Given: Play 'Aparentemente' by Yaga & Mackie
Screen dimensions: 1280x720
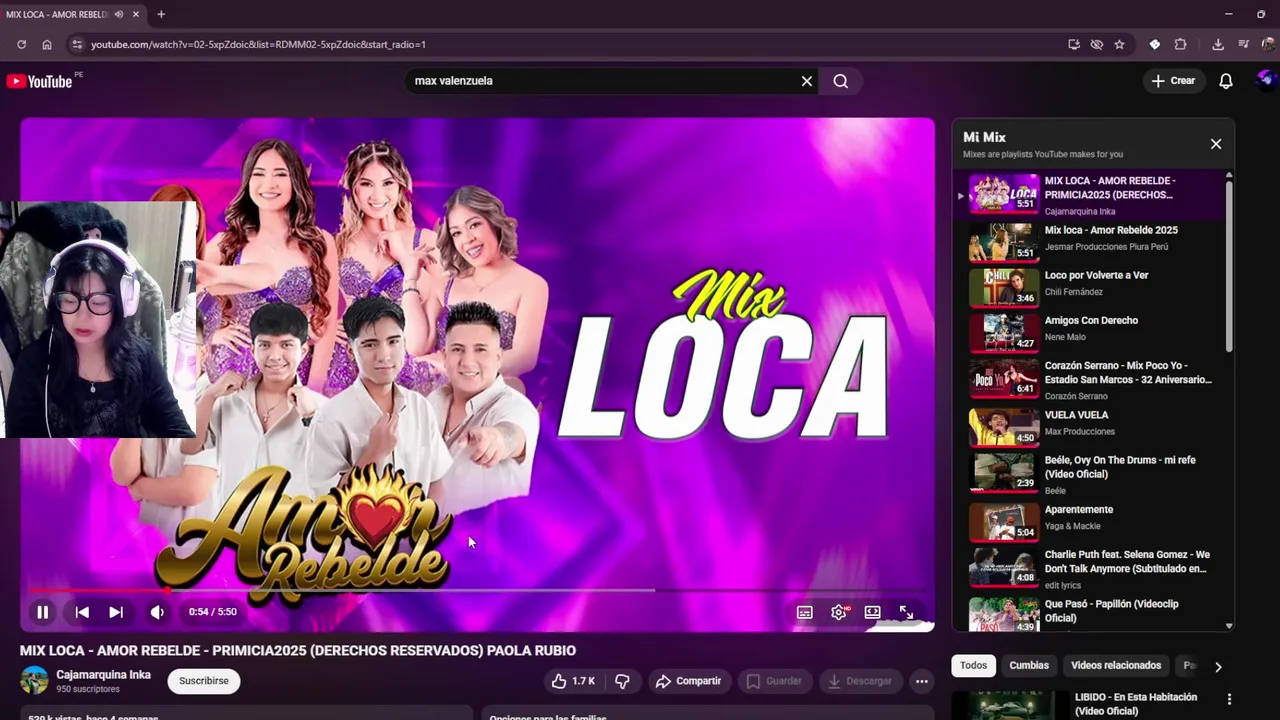Looking at the screenshot, I should pyautogui.click(x=1094, y=520).
